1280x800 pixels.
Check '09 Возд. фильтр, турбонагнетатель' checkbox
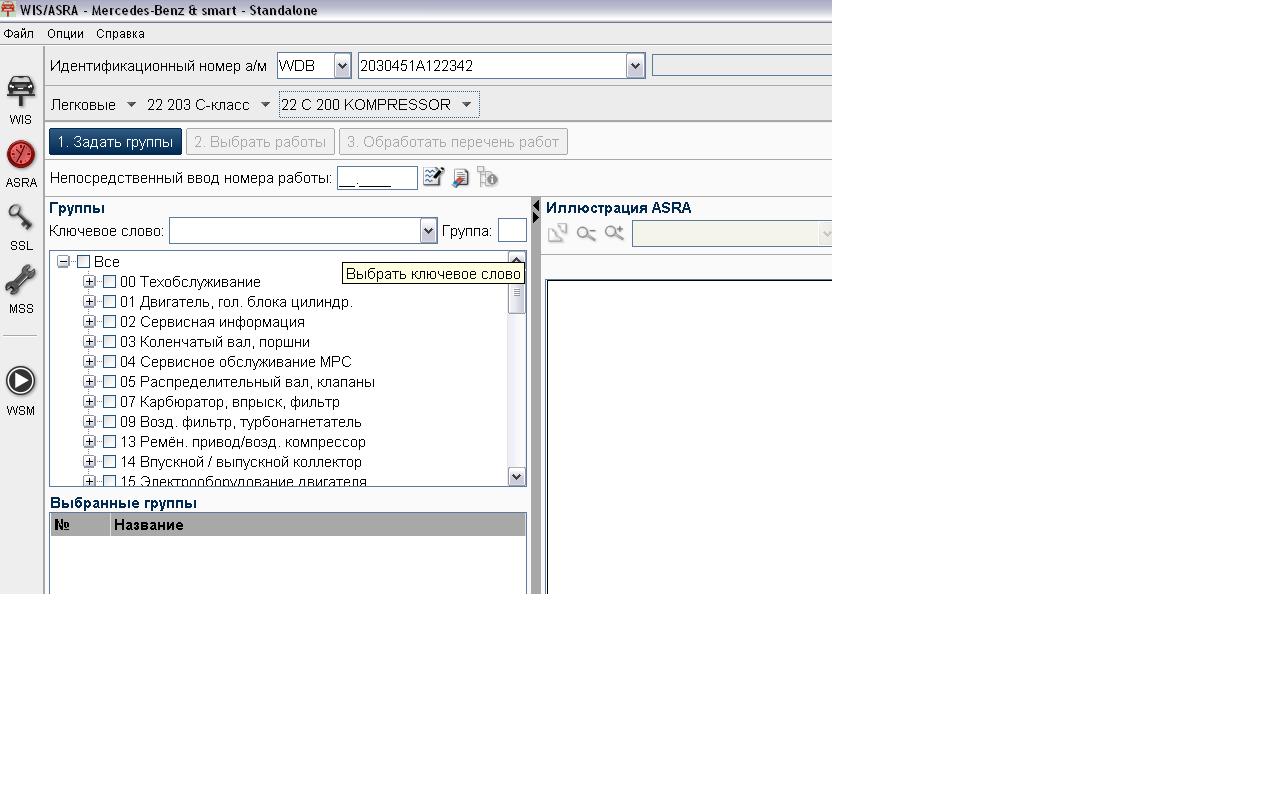point(110,422)
